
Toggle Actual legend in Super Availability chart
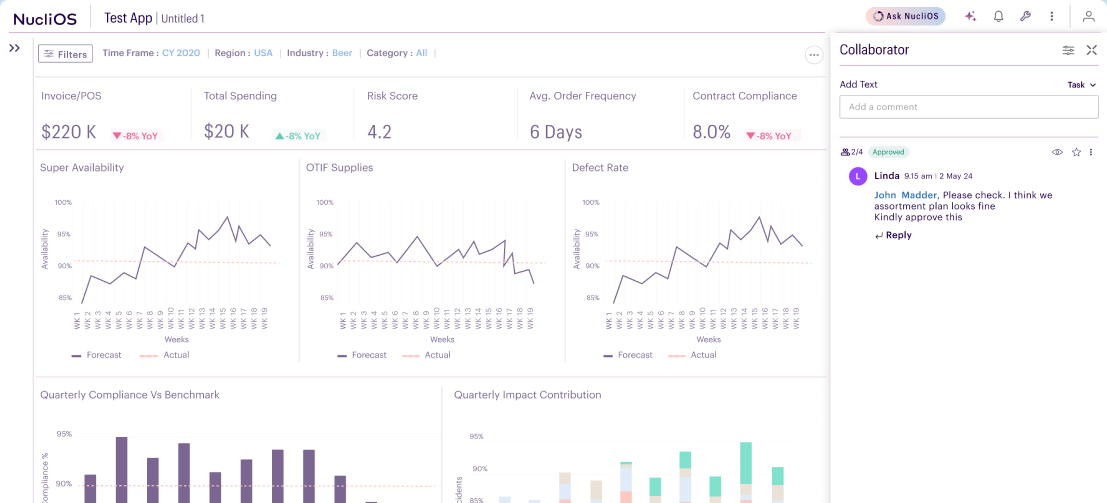[164, 355]
